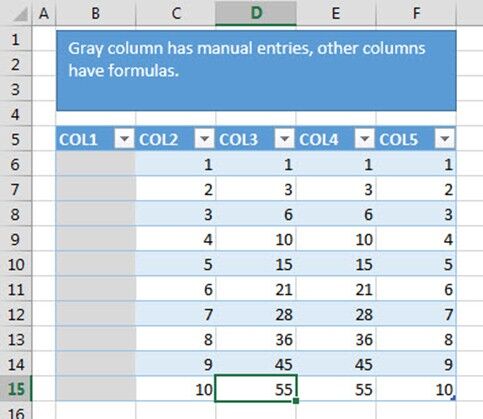Open the COL1 filter dropdown
Viewport: 483px width, 419px height.
coord(124,139)
